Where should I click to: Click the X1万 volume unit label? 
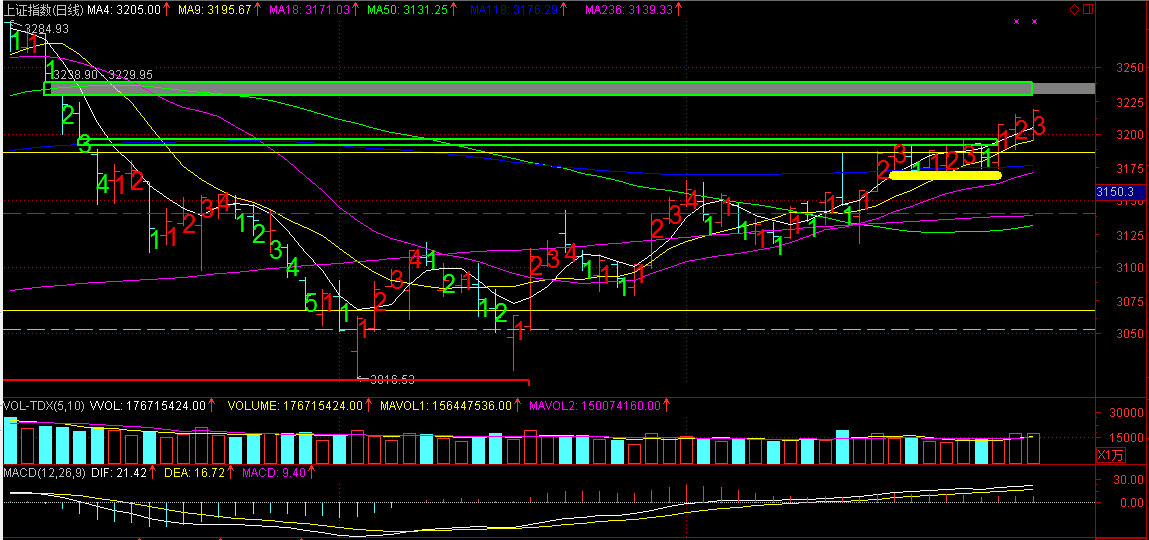1110,455
